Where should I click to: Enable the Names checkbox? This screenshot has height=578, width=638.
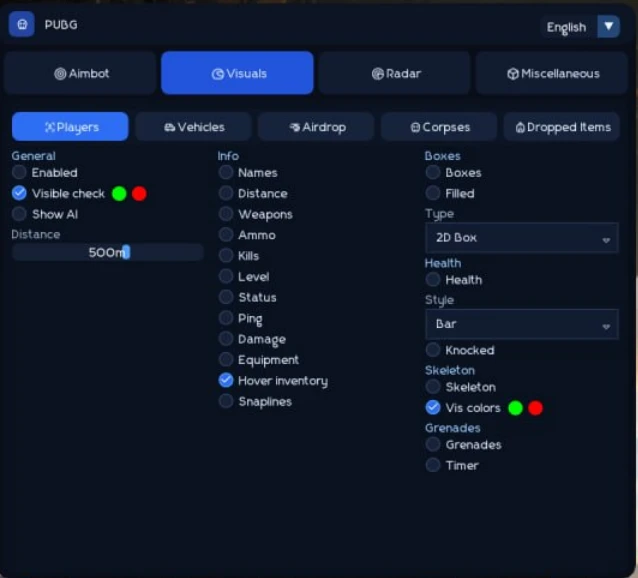point(226,172)
